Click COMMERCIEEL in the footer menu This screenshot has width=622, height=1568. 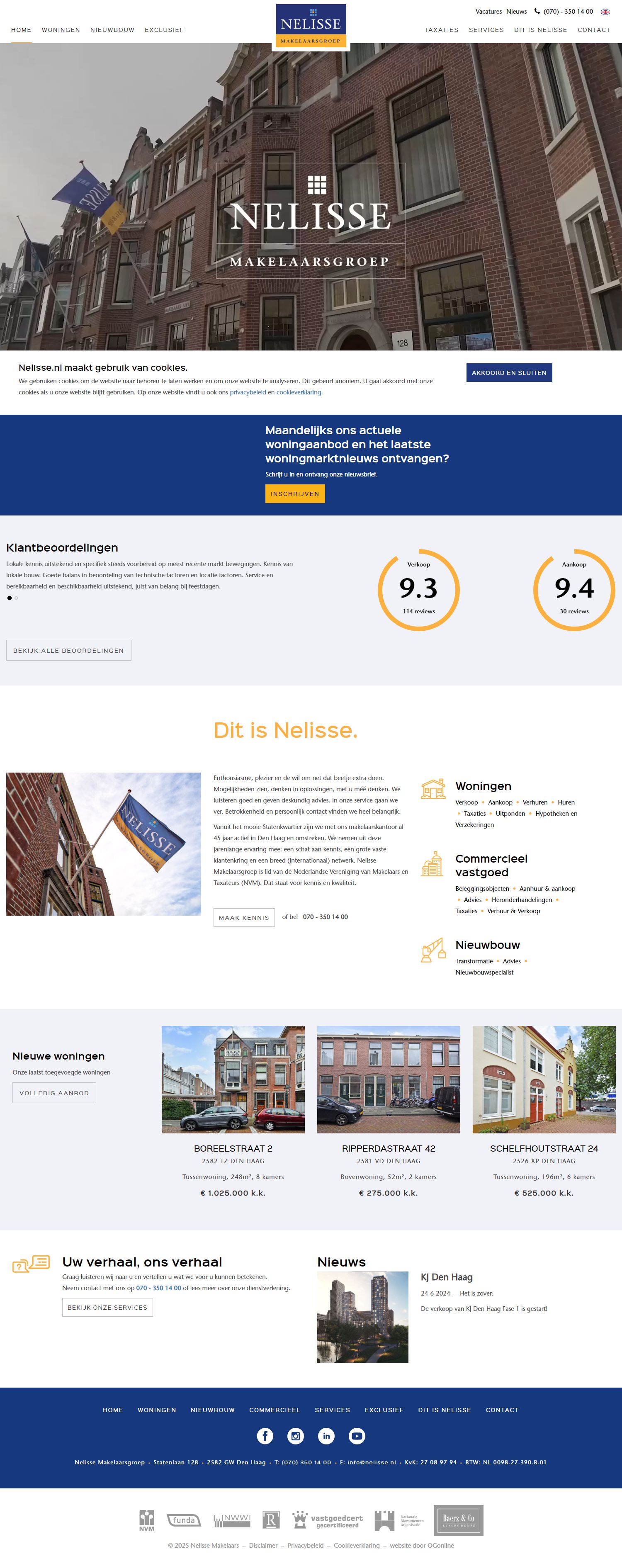(x=275, y=1410)
